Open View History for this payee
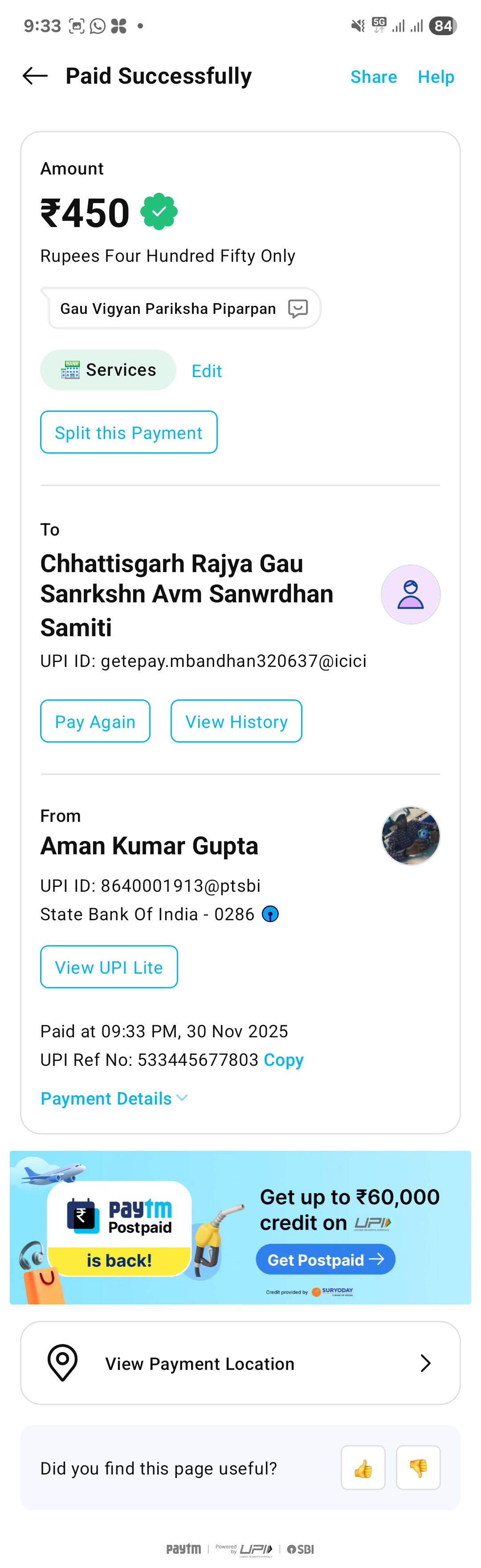 (x=236, y=721)
